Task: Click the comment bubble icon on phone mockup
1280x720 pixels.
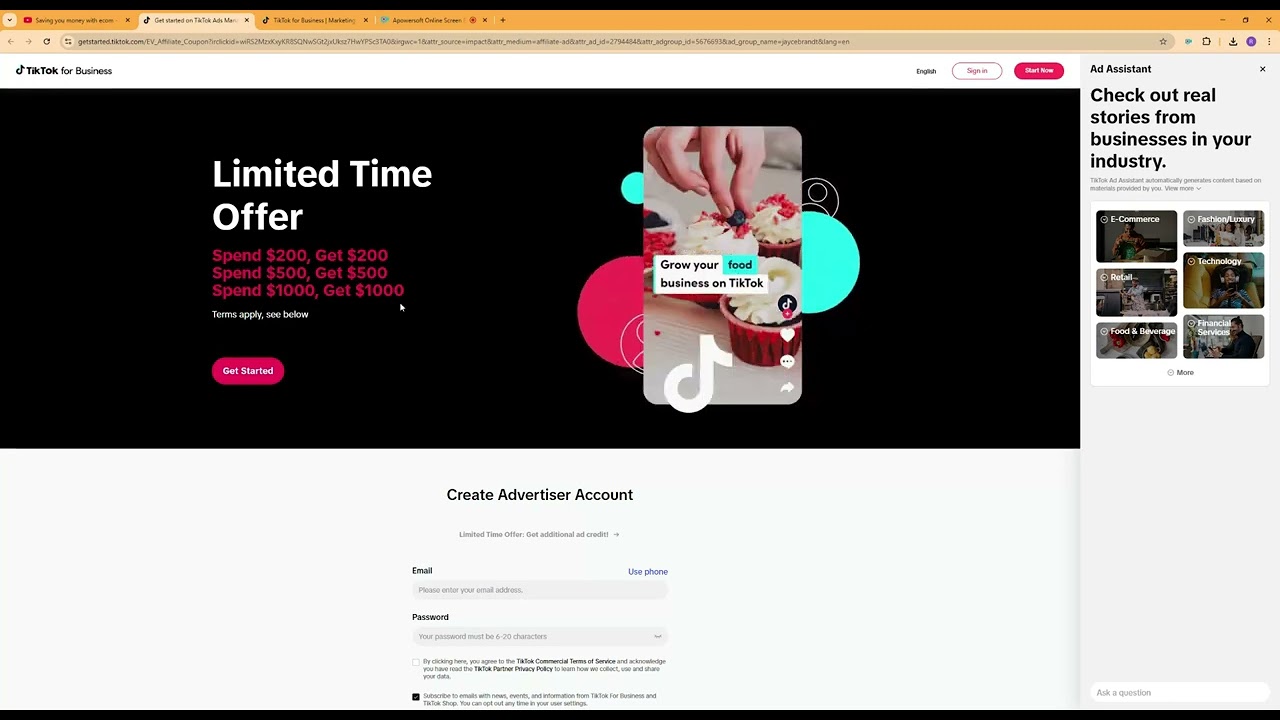Action: (787, 361)
